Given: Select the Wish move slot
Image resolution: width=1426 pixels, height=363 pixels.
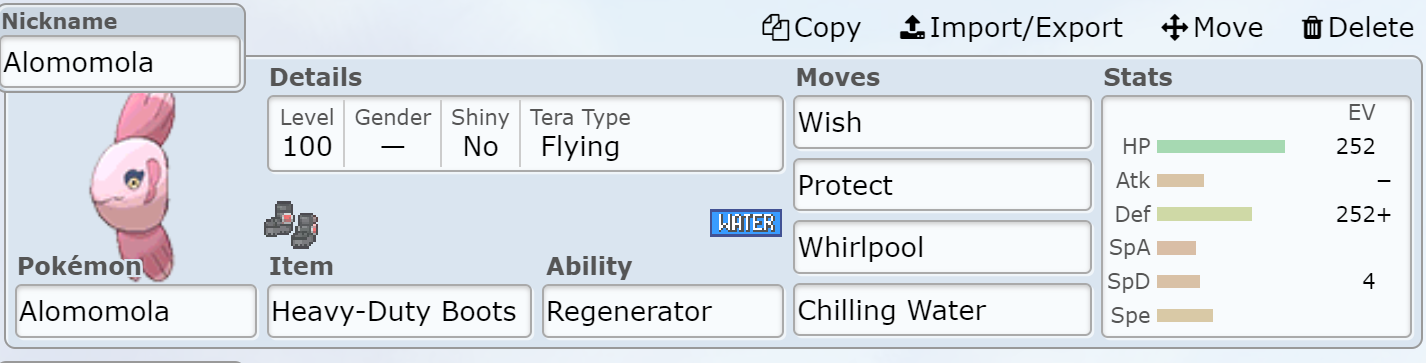Looking at the screenshot, I should (x=941, y=123).
